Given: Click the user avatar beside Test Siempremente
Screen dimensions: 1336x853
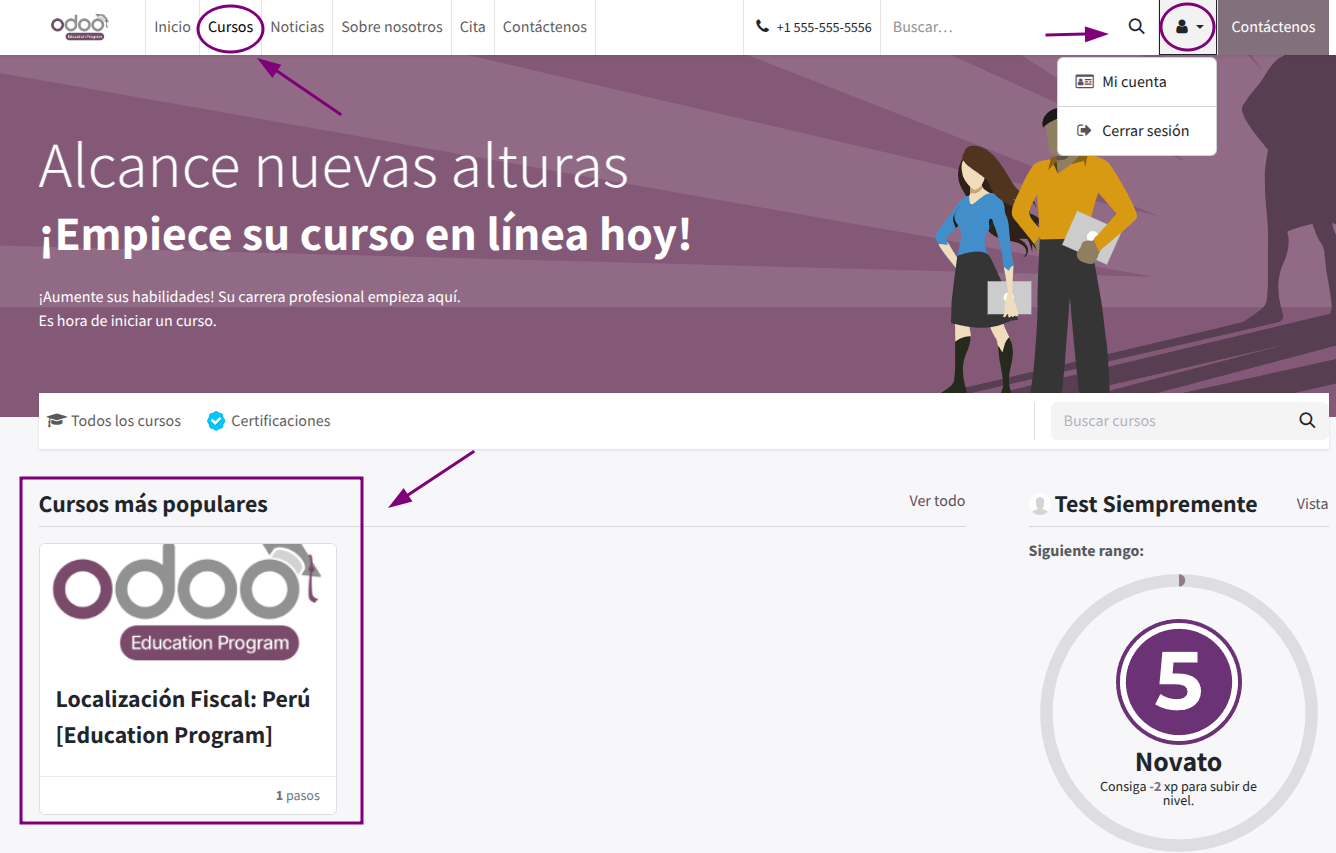Looking at the screenshot, I should [x=1040, y=505].
